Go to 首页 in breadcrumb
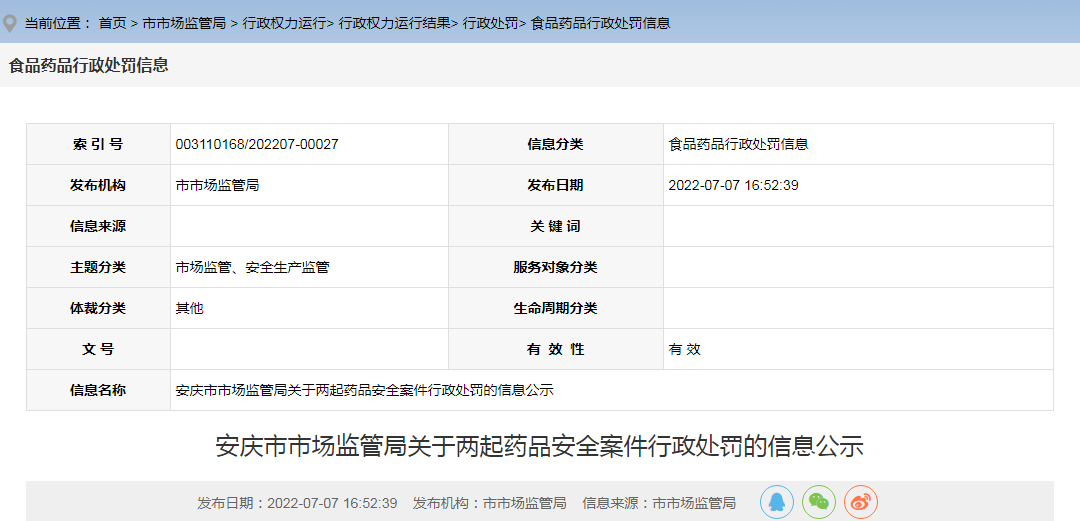Image resolution: width=1080 pixels, height=521 pixels. 112,23
